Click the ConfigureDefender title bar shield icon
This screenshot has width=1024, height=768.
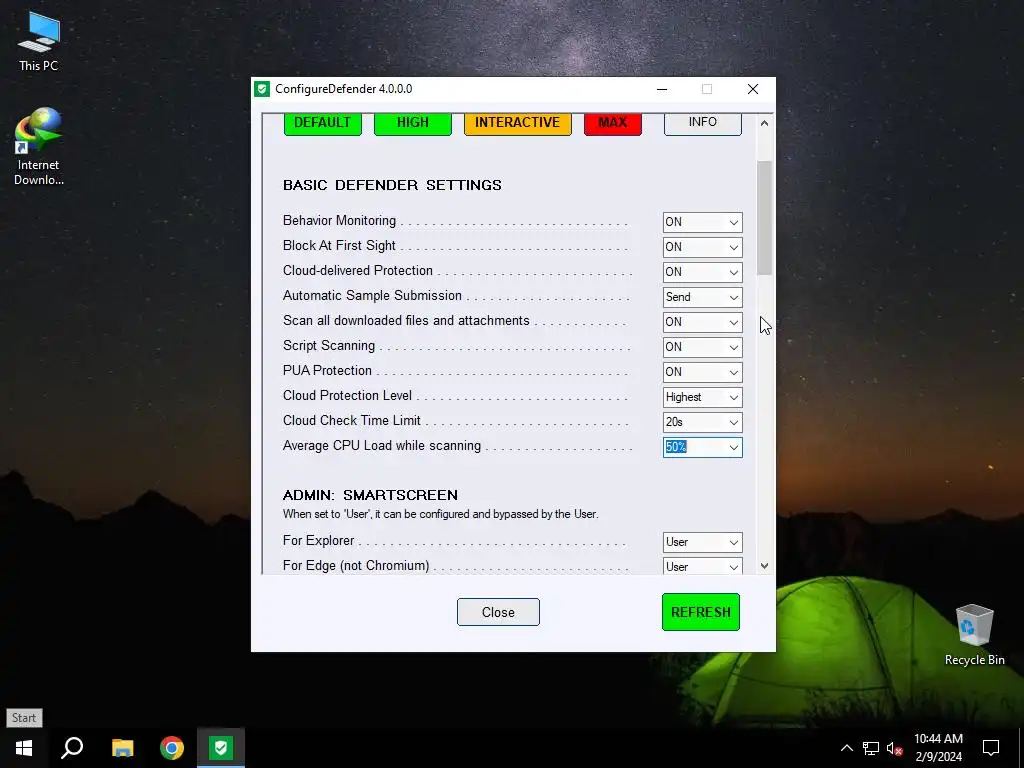[262, 89]
